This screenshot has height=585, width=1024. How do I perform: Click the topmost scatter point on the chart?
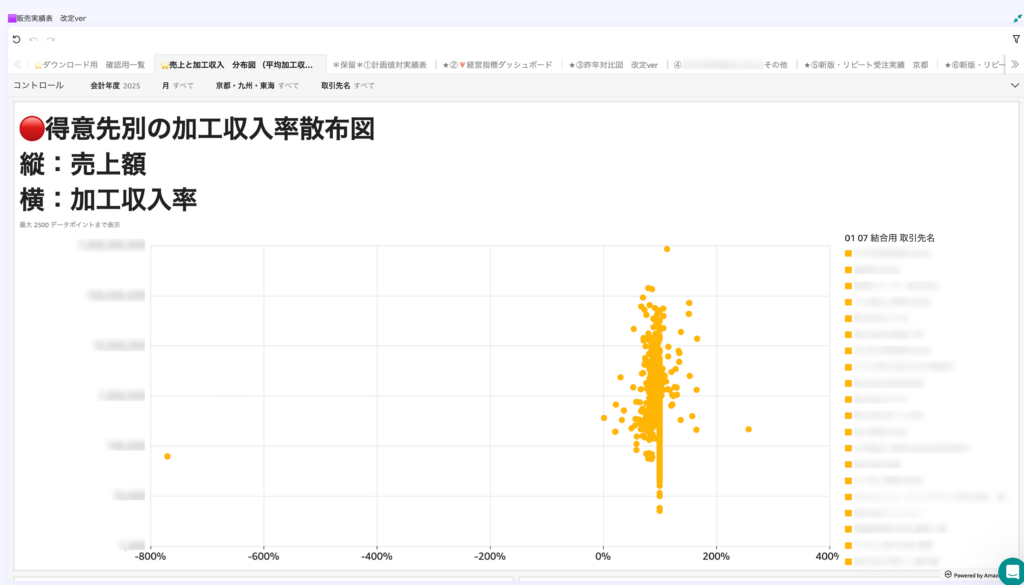pos(667,249)
